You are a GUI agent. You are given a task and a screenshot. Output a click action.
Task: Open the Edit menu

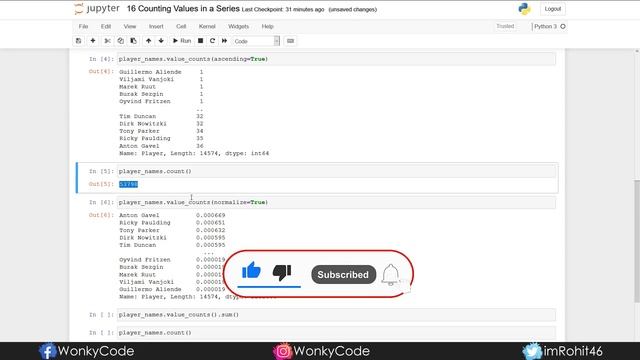(106, 26)
